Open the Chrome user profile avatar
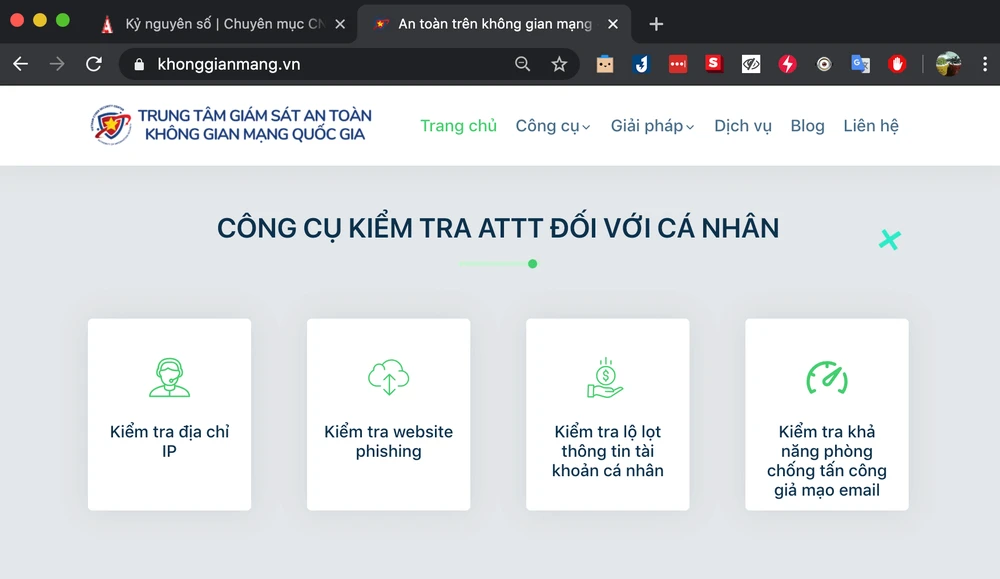The image size is (1000, 579). tap(948, 64)
